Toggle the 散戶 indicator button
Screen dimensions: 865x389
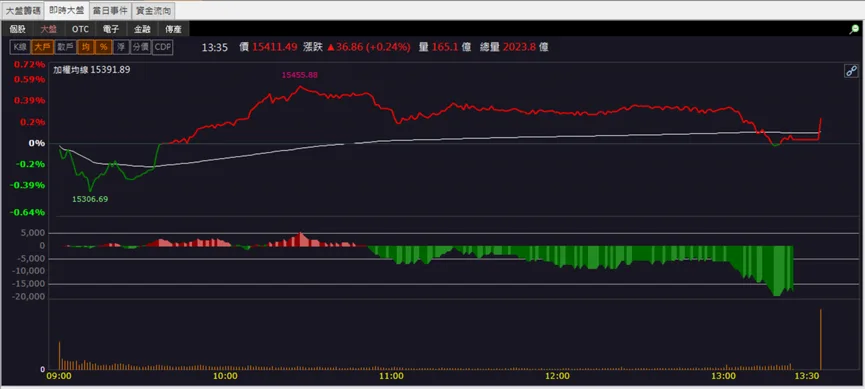[65, 47]
